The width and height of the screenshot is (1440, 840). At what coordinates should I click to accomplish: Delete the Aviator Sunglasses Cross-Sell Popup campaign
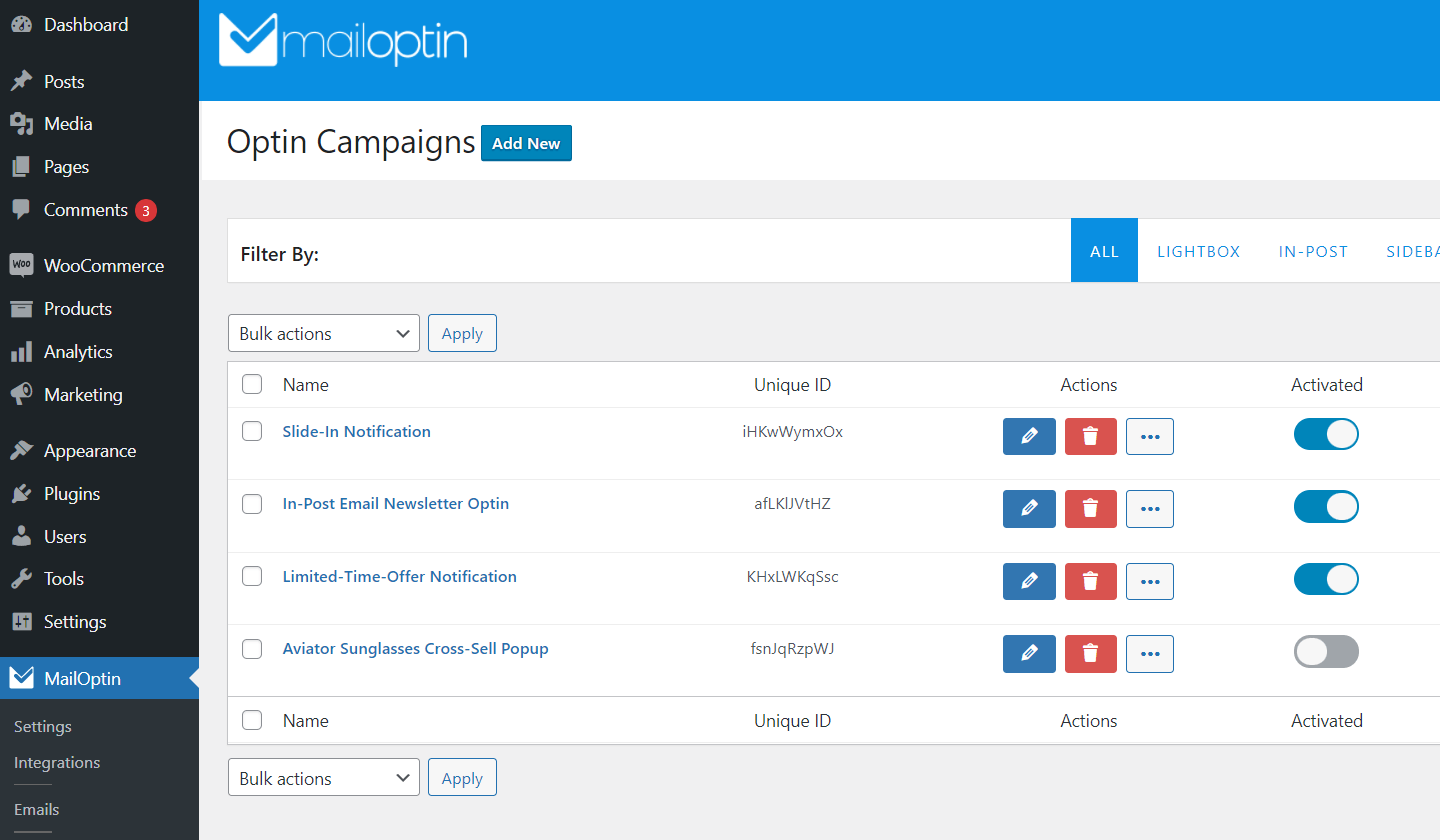[x=1091, y=654]
